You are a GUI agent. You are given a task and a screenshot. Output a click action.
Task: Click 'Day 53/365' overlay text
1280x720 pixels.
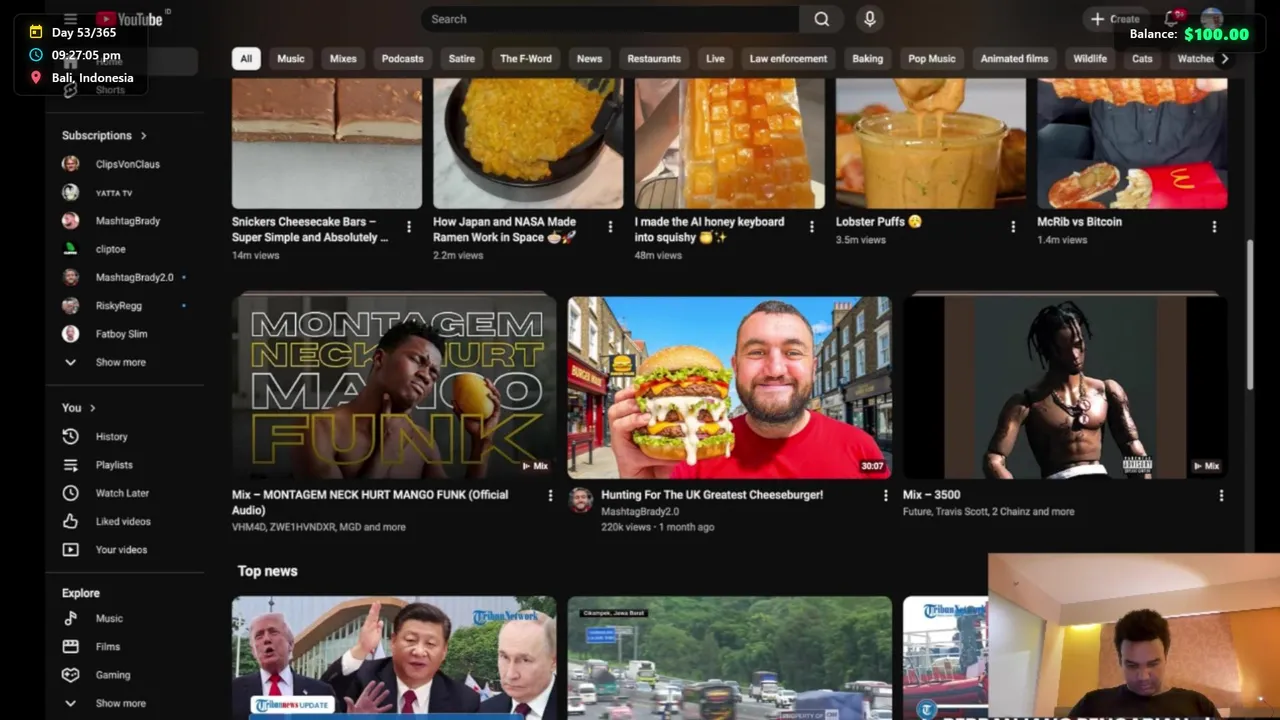84,33
